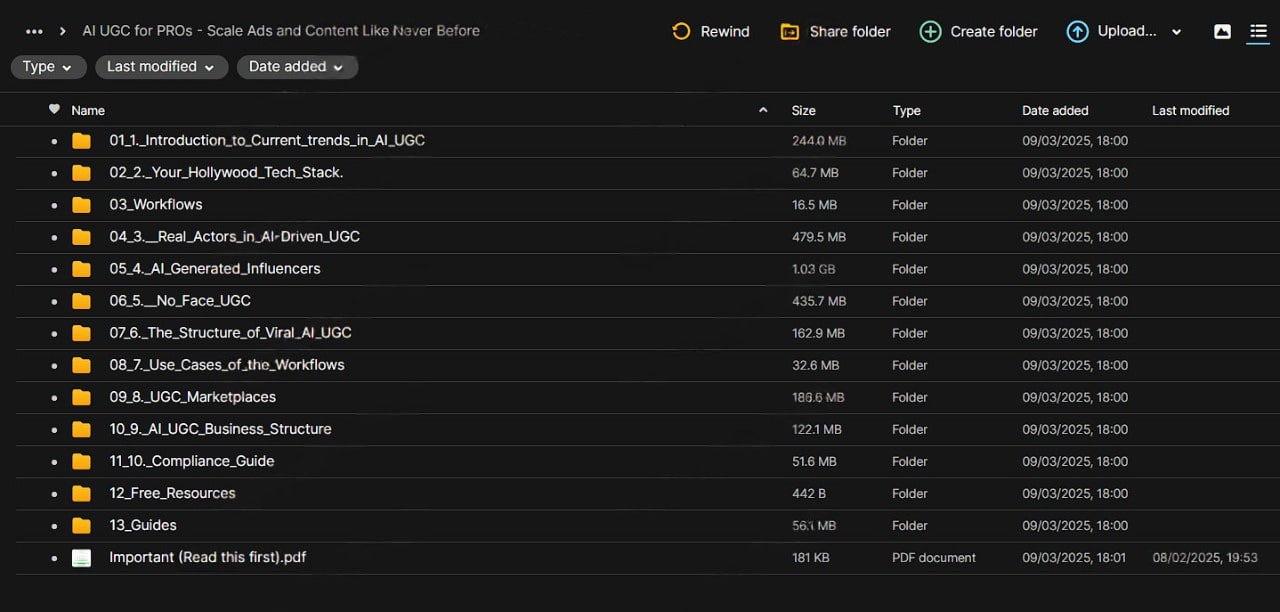Open the breadcrumb ellipsis menu
1280x612 pixels.
tap(34, 31)
